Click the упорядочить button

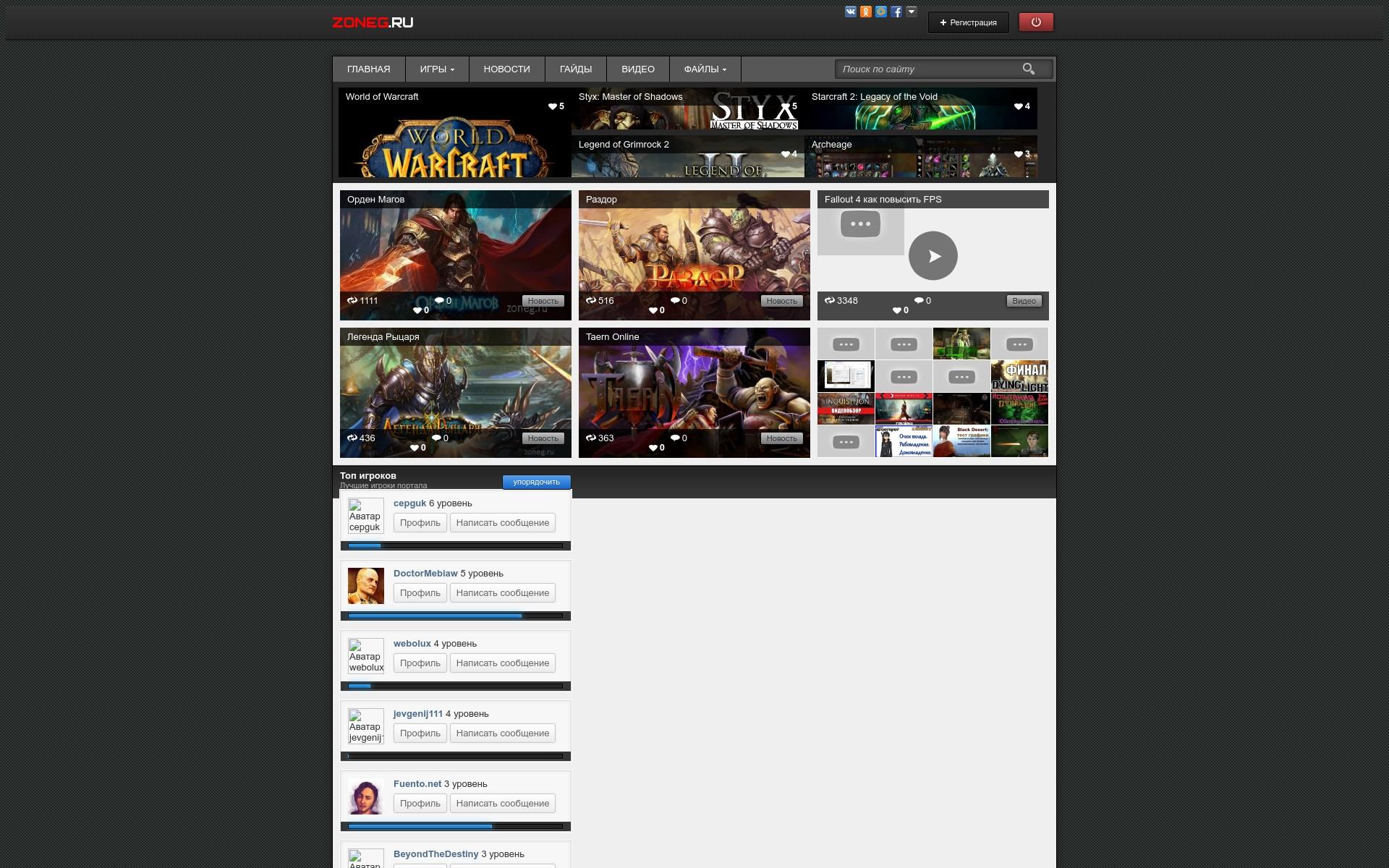(x=537, y=482)
